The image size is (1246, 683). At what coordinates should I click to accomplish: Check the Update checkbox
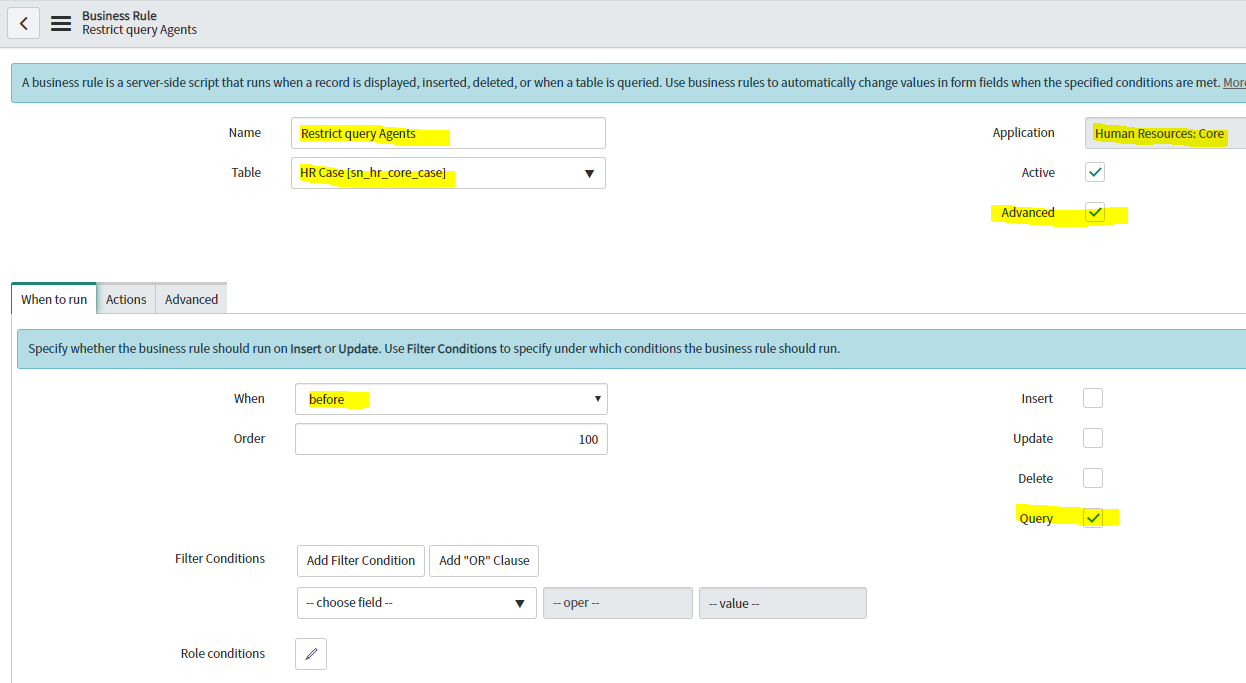(x=1092, y=438)
